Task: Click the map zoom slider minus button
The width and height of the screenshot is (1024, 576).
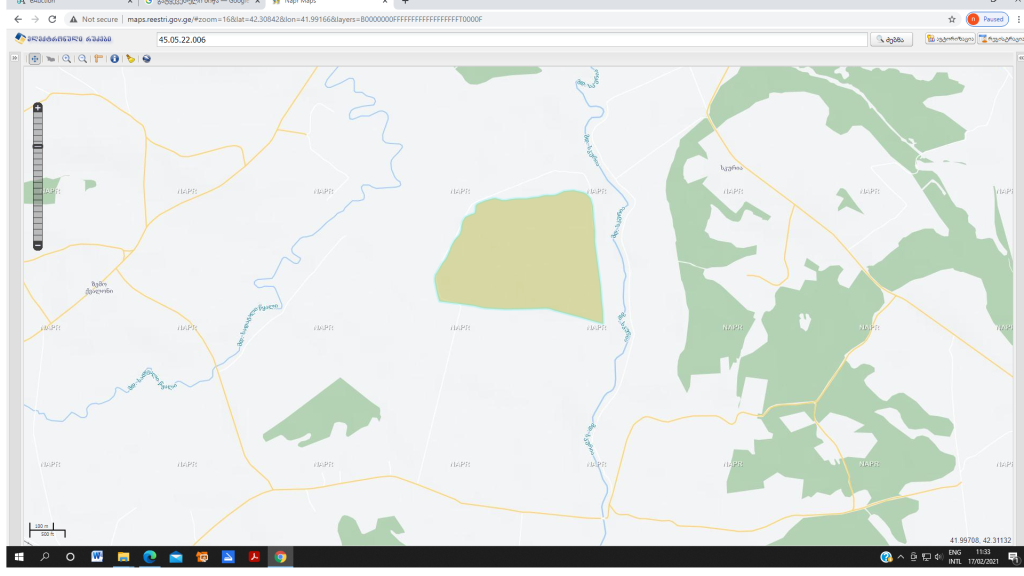Action: (38, 246)
